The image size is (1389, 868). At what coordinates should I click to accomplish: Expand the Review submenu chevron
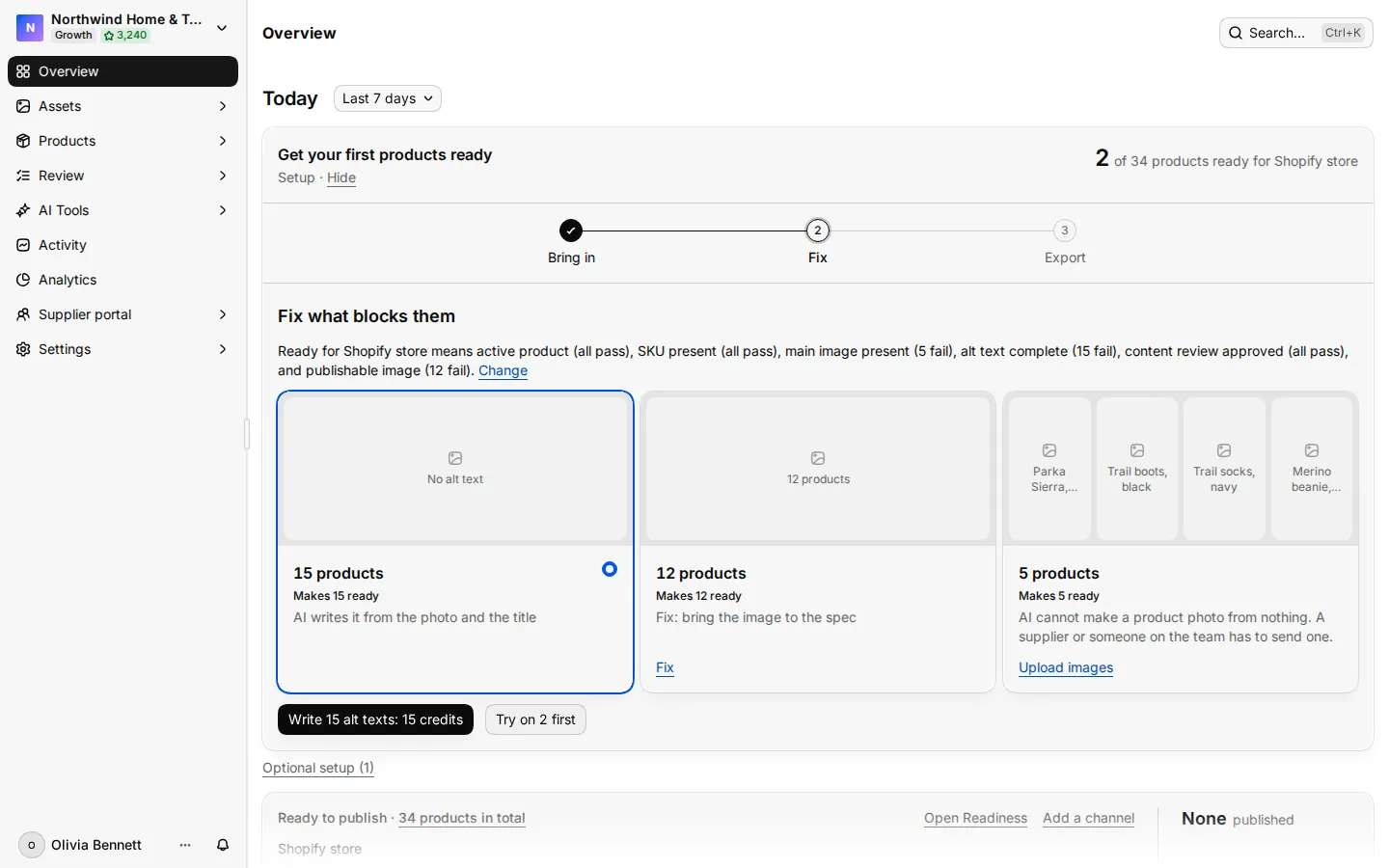223,176
